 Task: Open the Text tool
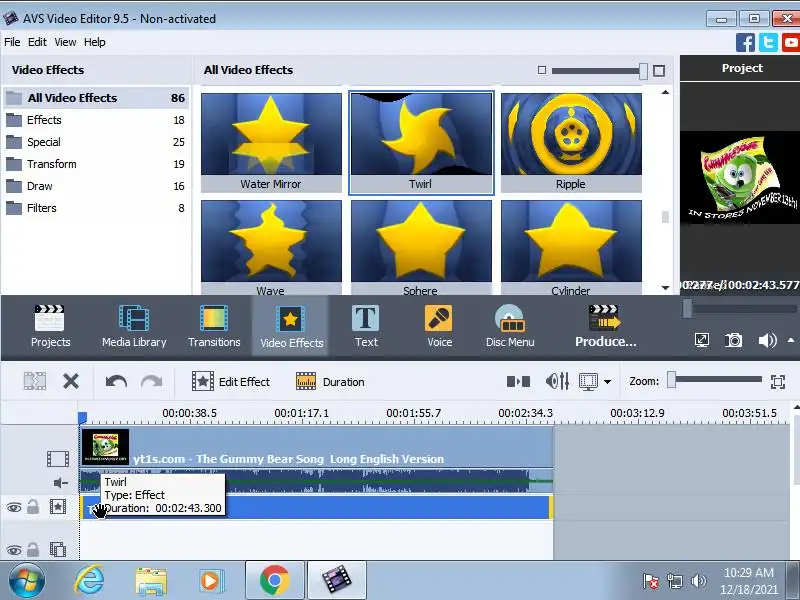click(x=366, y=327)
